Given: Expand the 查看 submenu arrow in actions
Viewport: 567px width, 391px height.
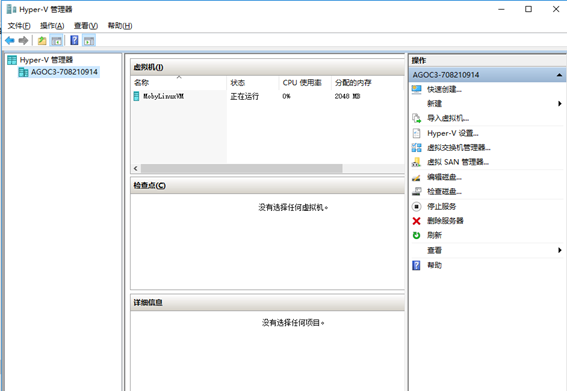Looking at the screenshot, I should (560, 250).
